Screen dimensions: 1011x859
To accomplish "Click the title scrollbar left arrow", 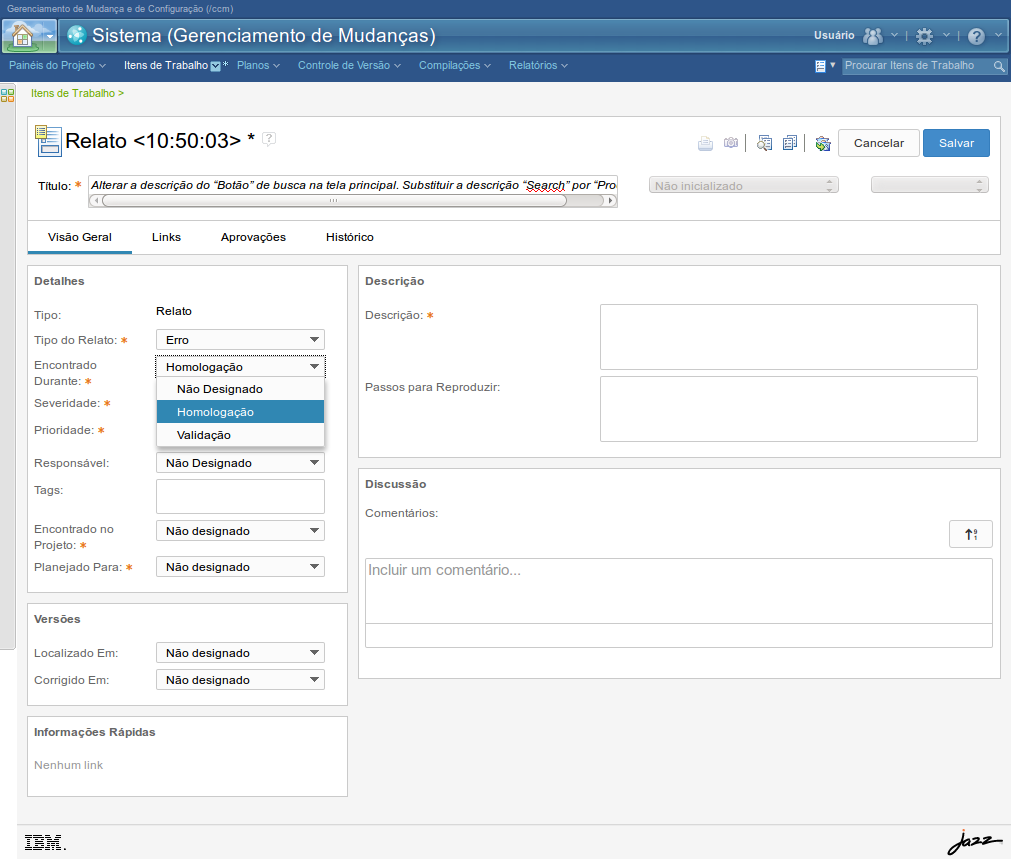I will [96, 201].
